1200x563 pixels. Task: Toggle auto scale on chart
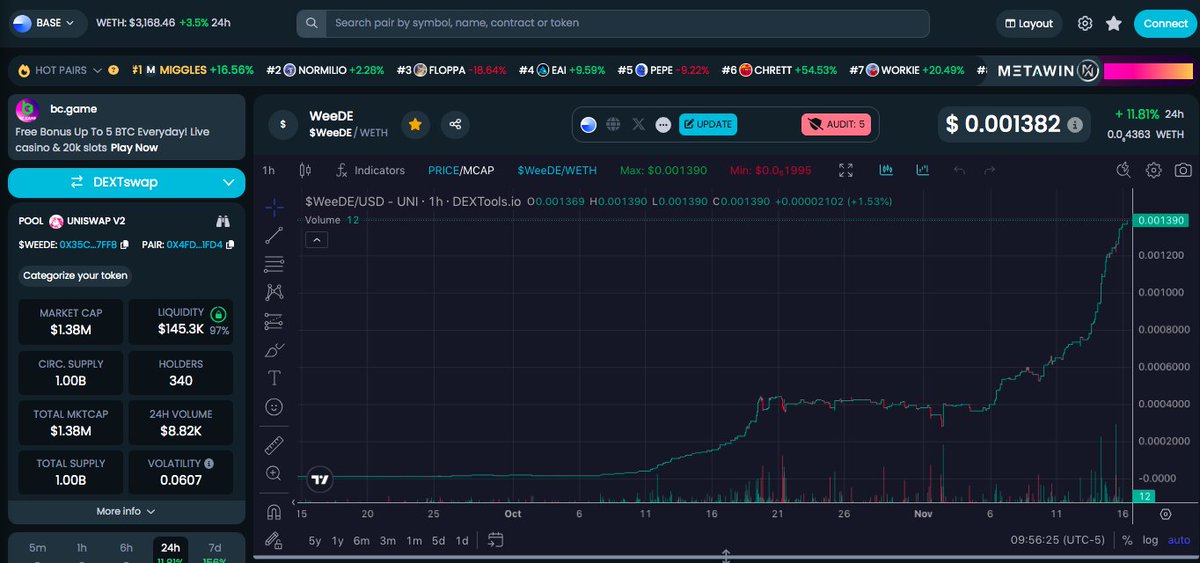pos(1179,540)
